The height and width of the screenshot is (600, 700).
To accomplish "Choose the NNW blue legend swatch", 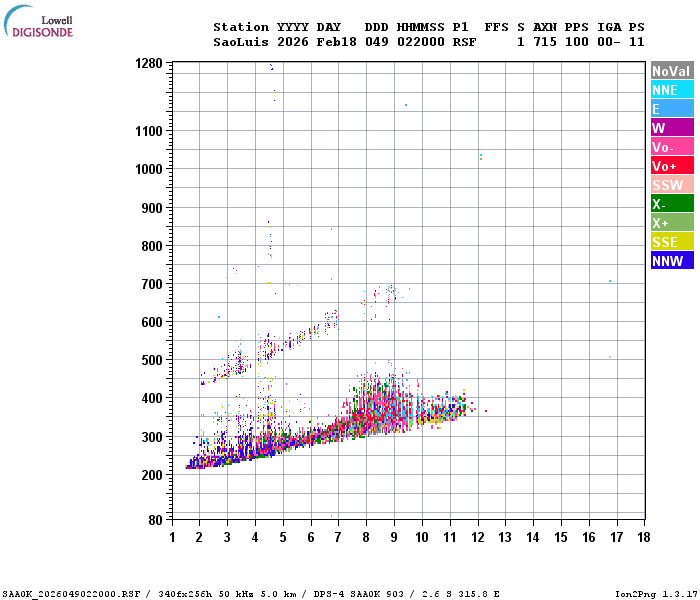I will 672,260.
